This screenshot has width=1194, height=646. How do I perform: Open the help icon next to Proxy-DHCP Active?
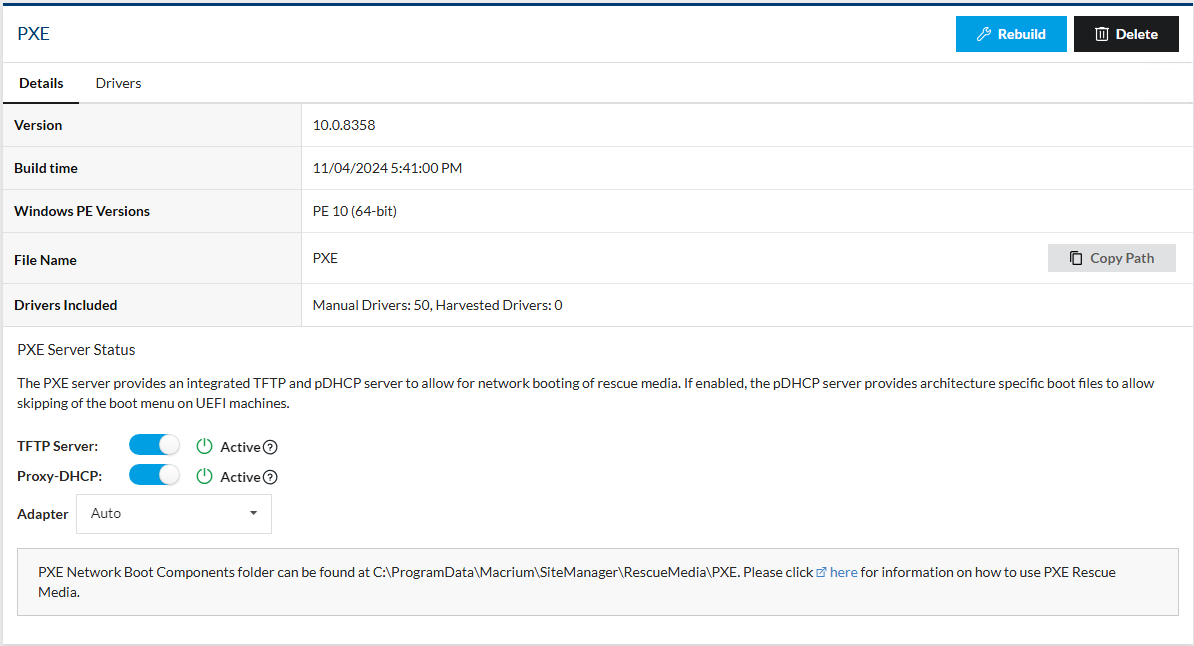270,477
